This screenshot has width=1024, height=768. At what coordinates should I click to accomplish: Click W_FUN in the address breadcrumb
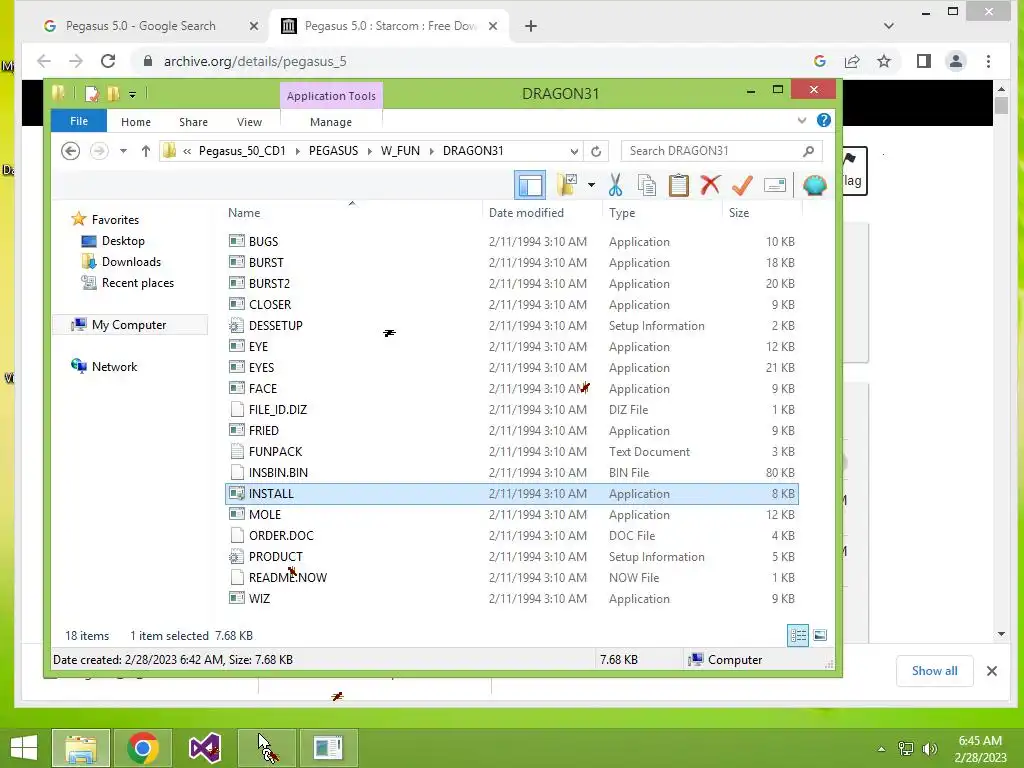pos(400,151)
